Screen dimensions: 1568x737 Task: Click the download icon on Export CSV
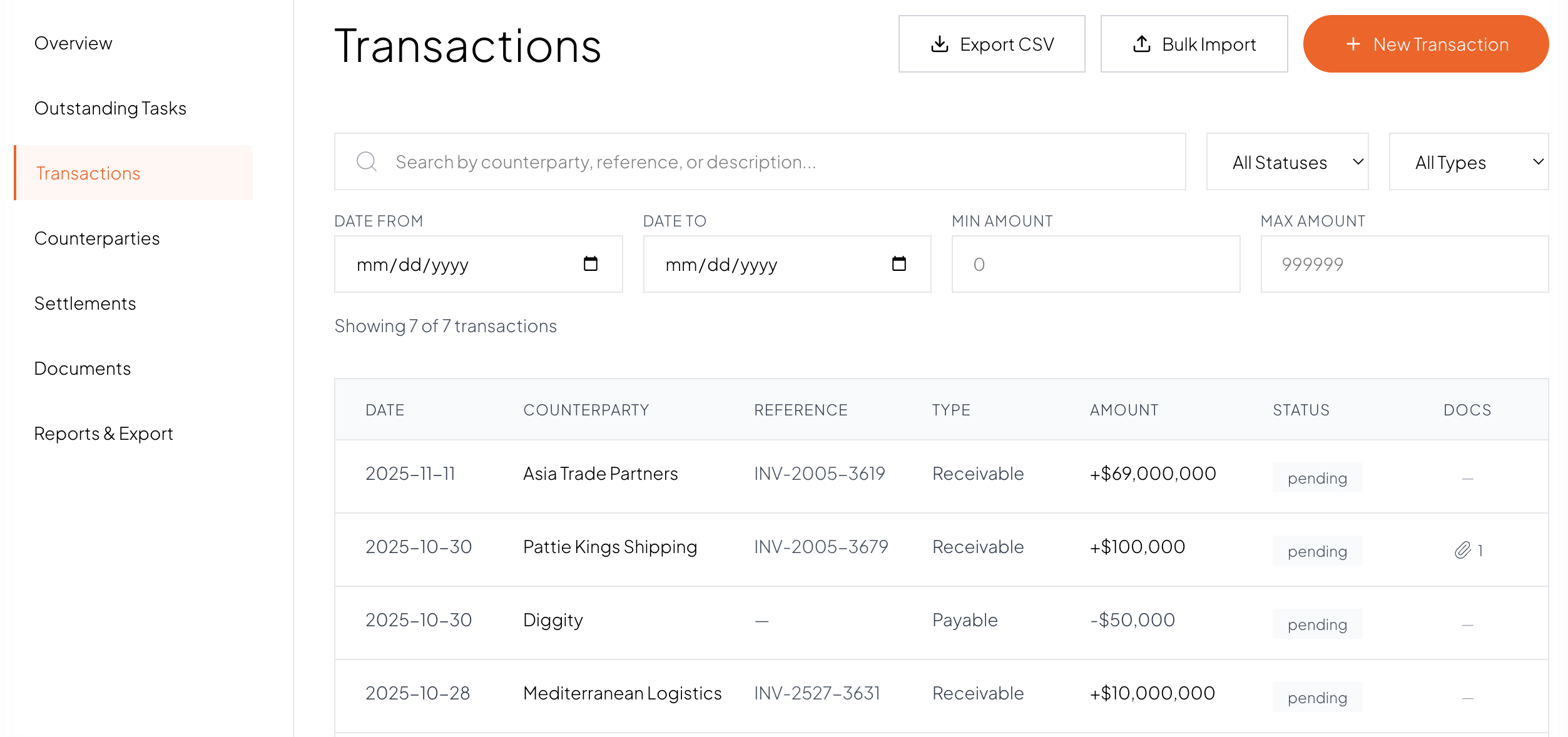click(x=939, y=44)
